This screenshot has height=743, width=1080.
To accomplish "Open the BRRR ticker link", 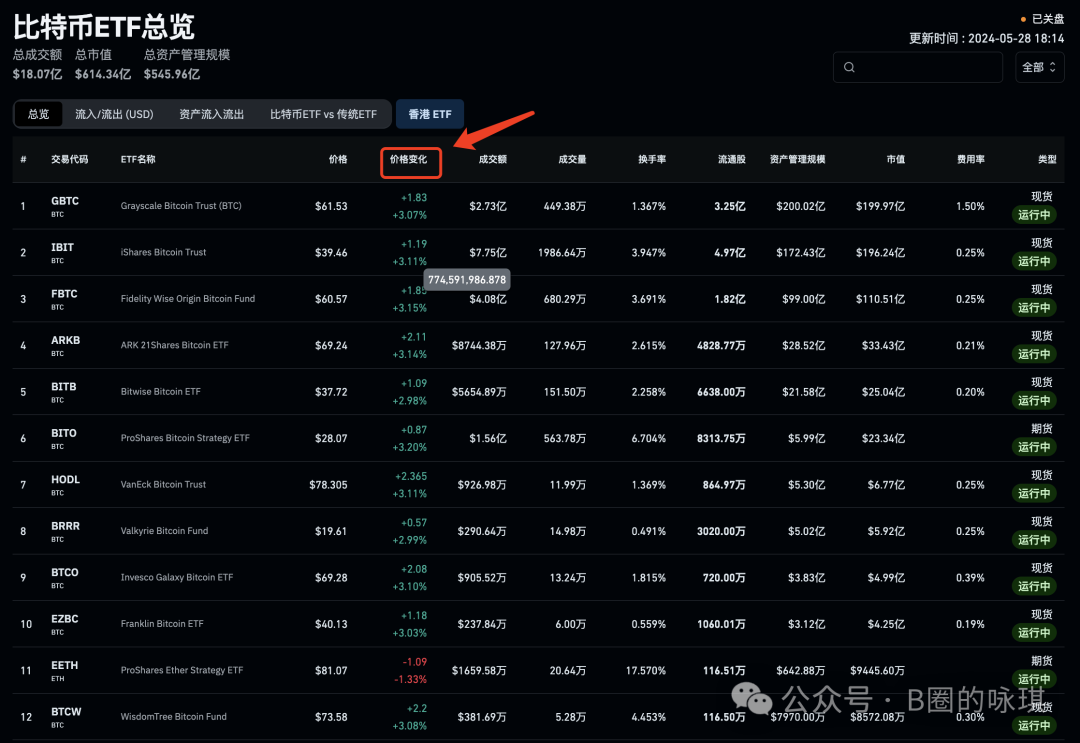I will (65, 526).
